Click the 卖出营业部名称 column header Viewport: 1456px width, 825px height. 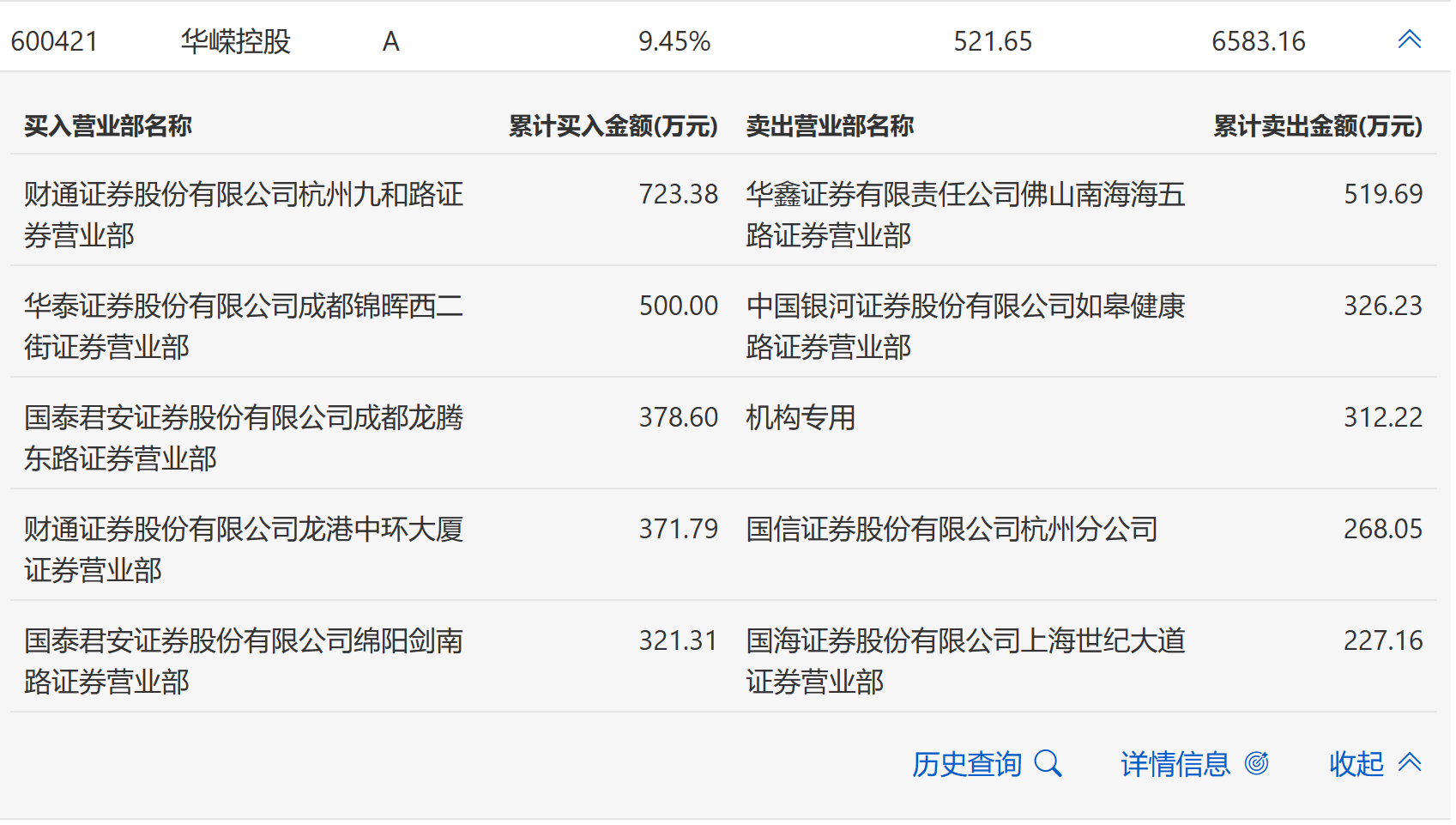click(830, 126)
